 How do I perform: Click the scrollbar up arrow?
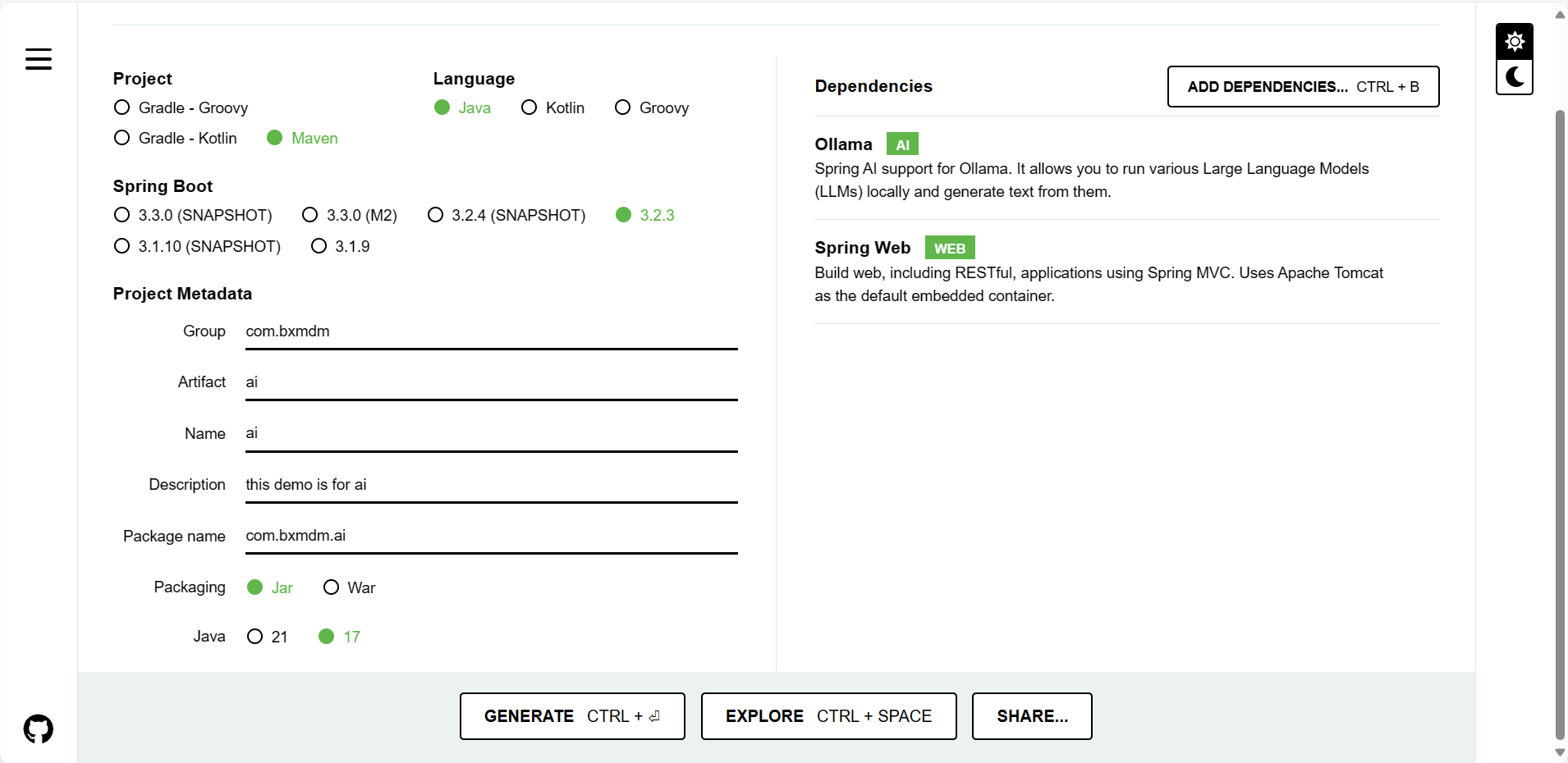(1560, 14)
